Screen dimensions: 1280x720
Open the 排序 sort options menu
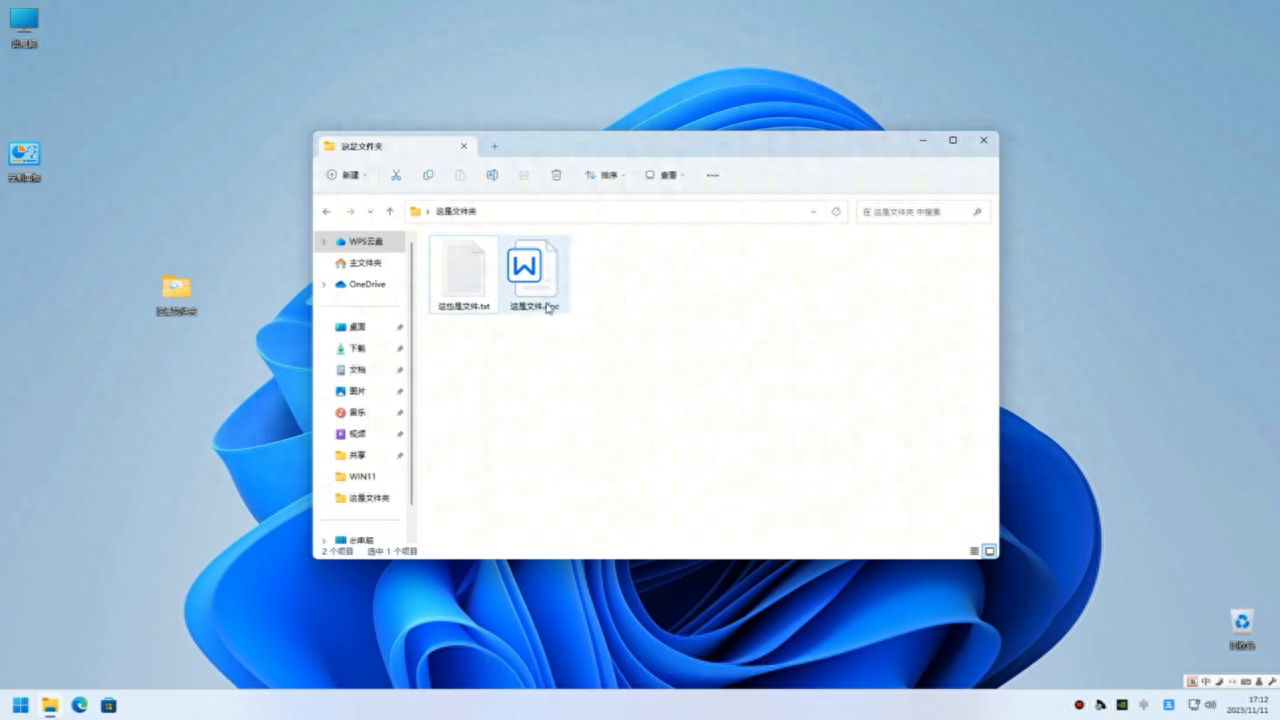605,175
